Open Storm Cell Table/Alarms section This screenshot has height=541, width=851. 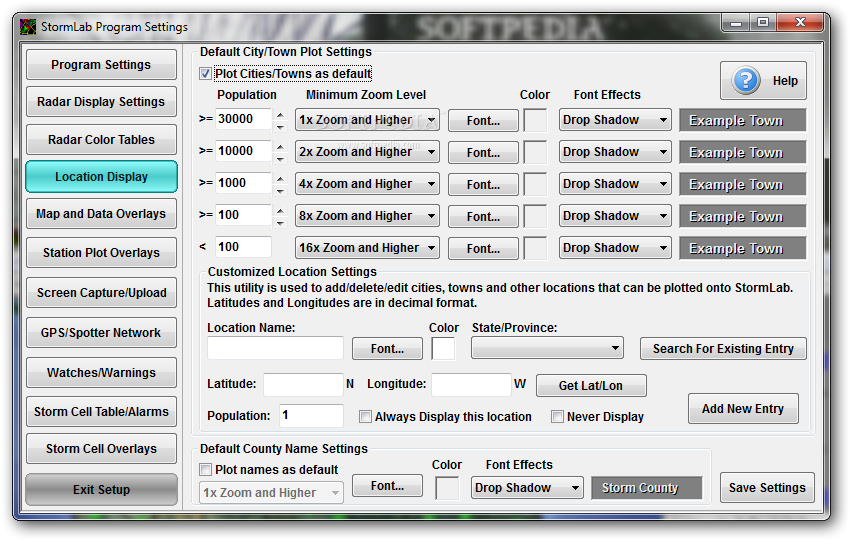coord(101,412)
